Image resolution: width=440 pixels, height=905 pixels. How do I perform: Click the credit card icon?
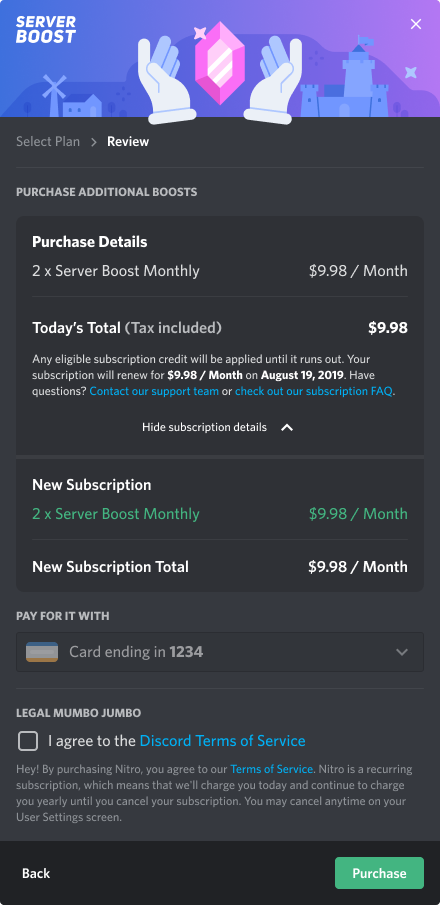[x=42, y=652]
